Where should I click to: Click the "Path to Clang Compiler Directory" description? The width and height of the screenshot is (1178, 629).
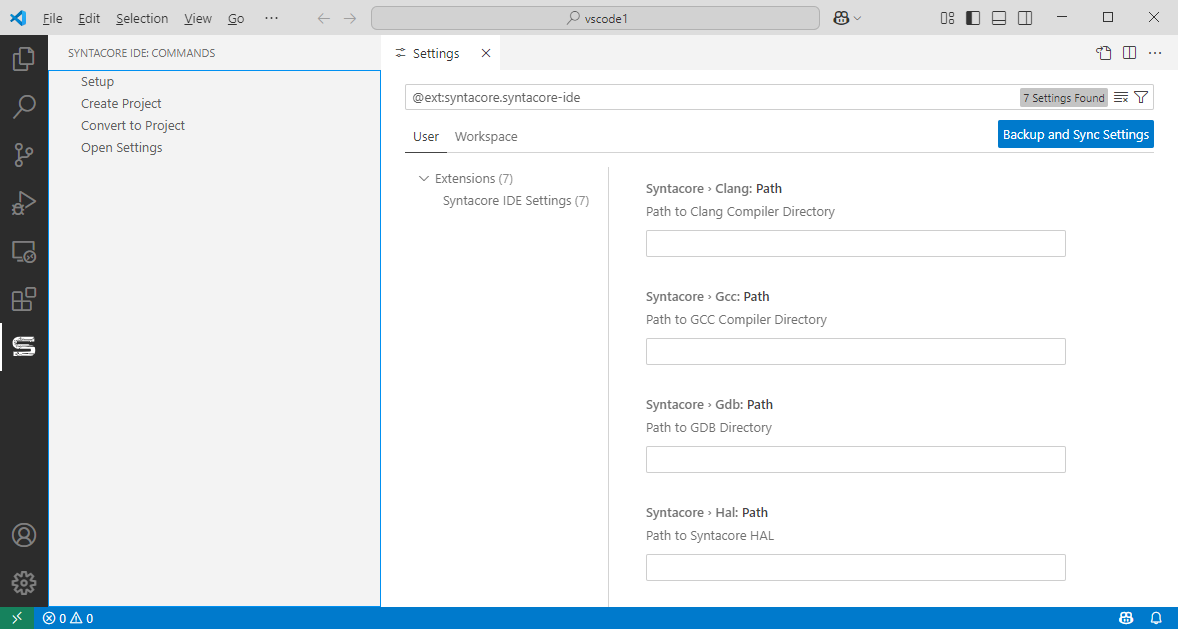click(740, 212)
